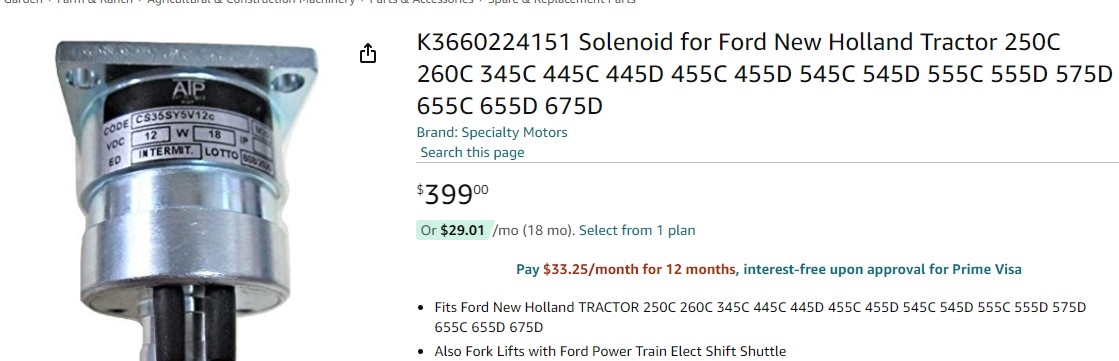
Task: Click the Search this page link
Action: click(472, 152)
